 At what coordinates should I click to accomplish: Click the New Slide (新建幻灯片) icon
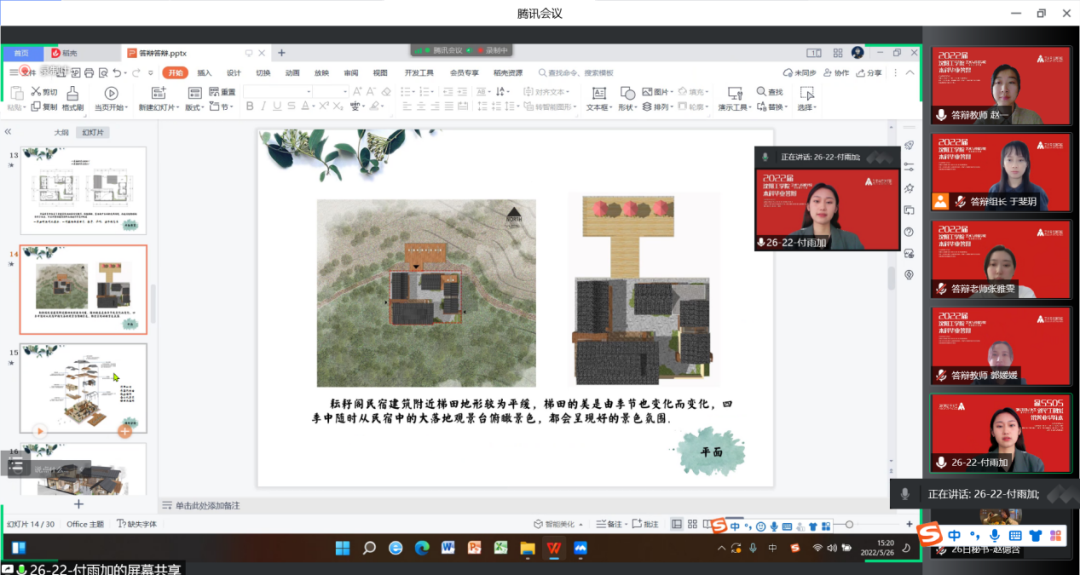click(158, 93)
